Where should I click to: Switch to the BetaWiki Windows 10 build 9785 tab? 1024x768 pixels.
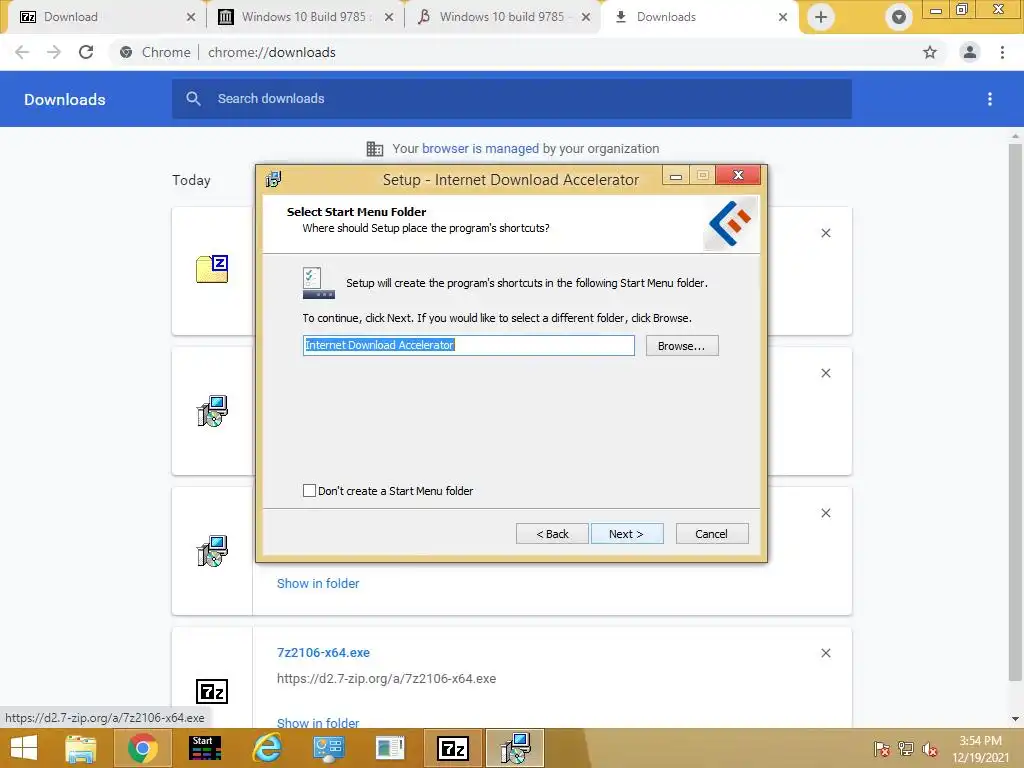[502, 17]
